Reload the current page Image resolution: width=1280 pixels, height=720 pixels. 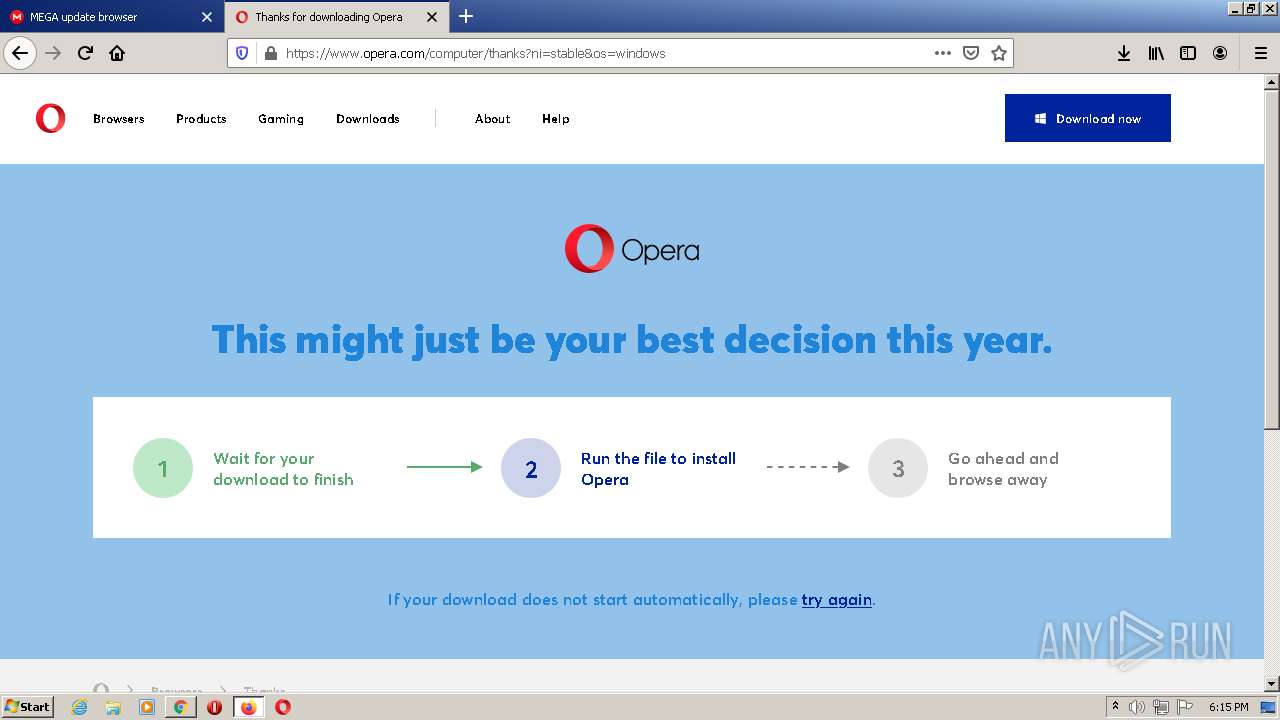point(85,53)
